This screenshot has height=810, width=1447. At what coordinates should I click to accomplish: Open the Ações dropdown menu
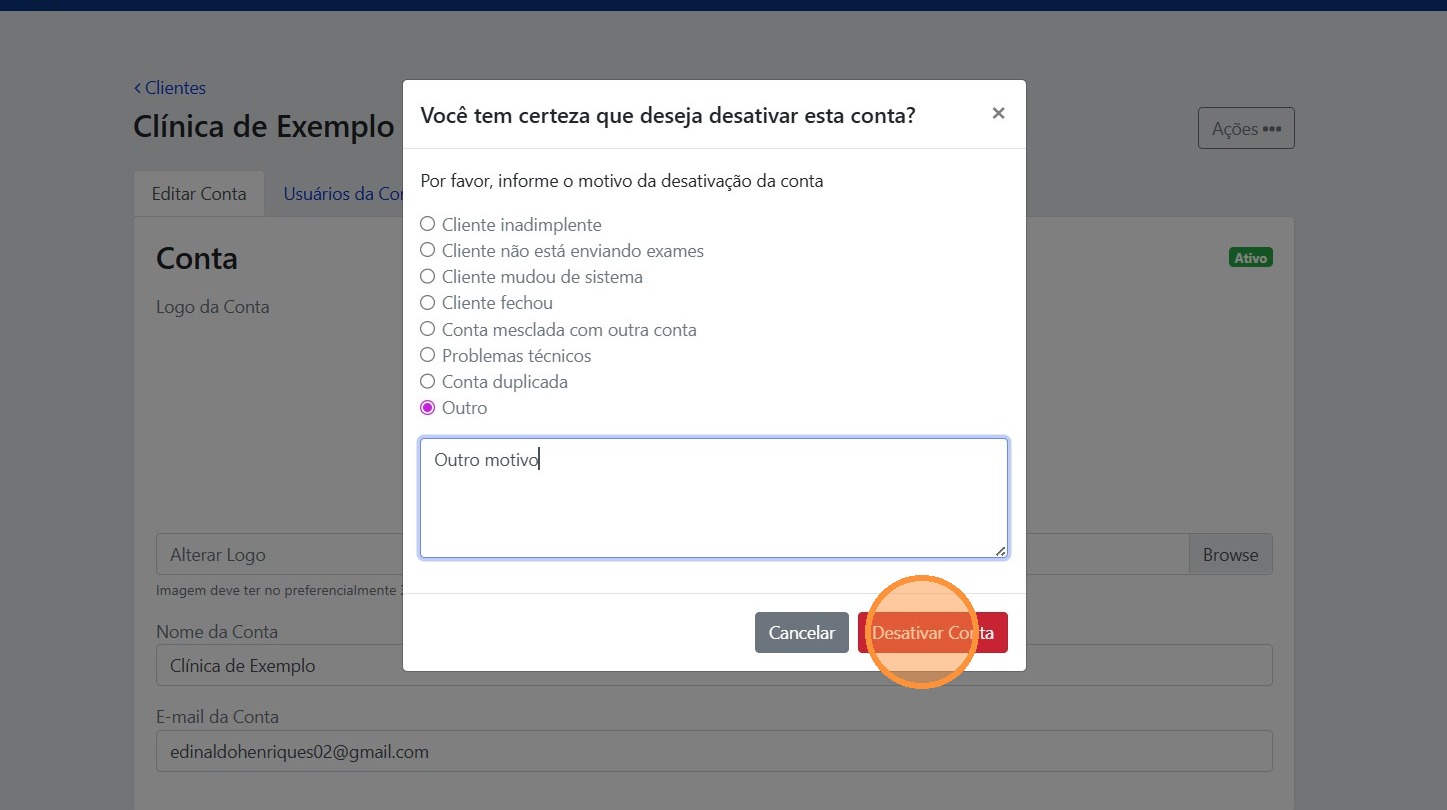click(x=1245, y=129)
